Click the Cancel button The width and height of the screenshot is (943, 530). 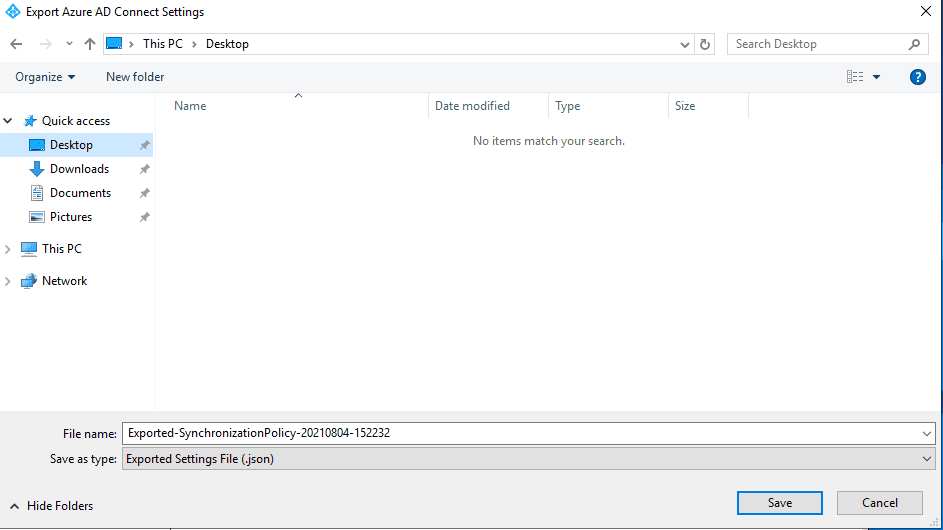pos(879,503)
